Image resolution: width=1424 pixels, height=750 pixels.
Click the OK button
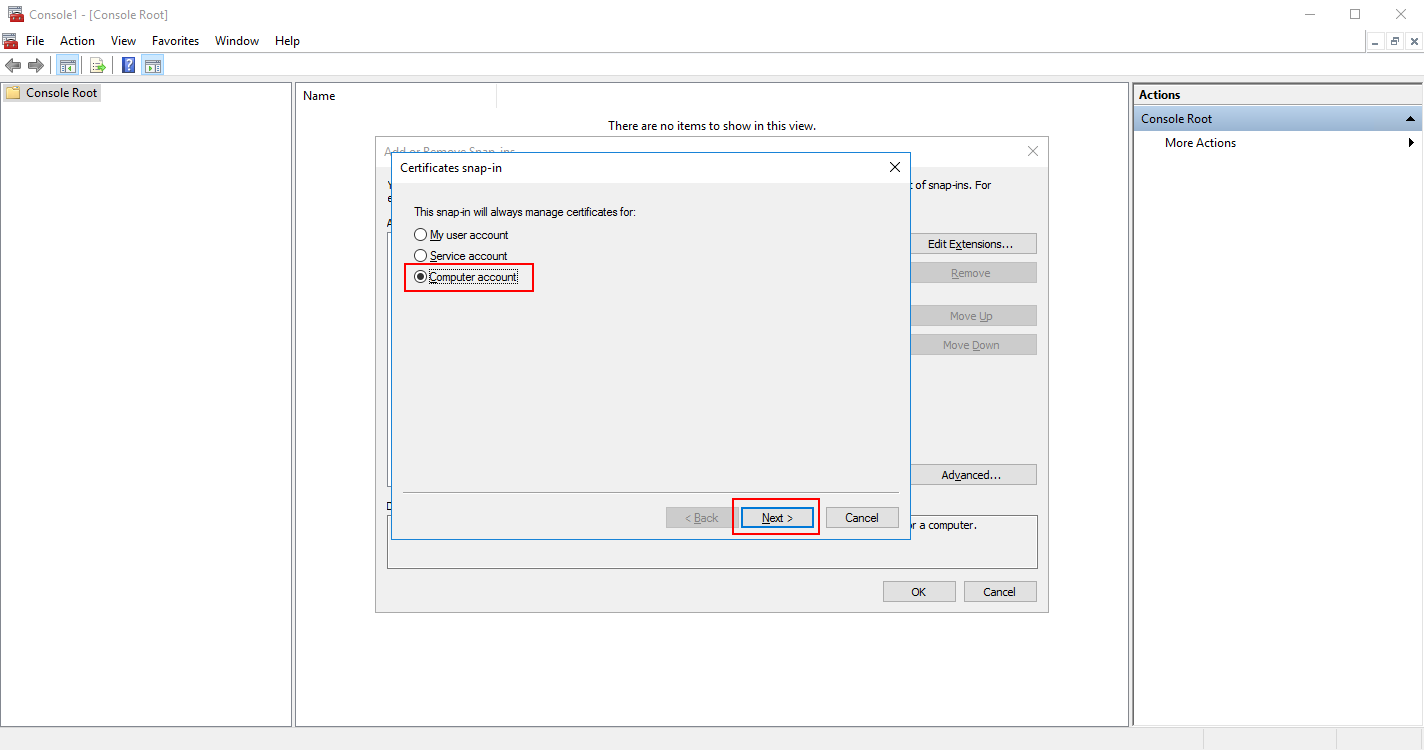(x=918, y=591)
